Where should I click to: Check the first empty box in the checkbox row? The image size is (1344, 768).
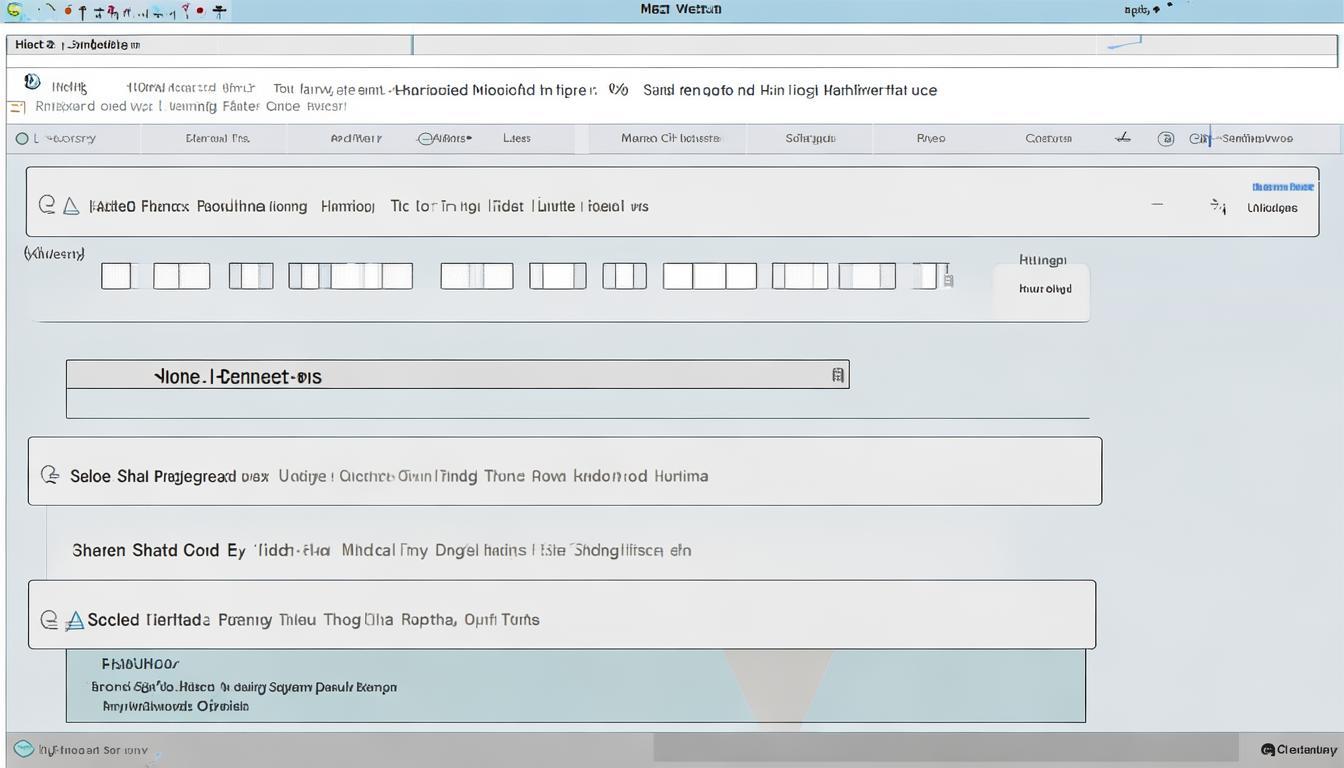(116, 276)
